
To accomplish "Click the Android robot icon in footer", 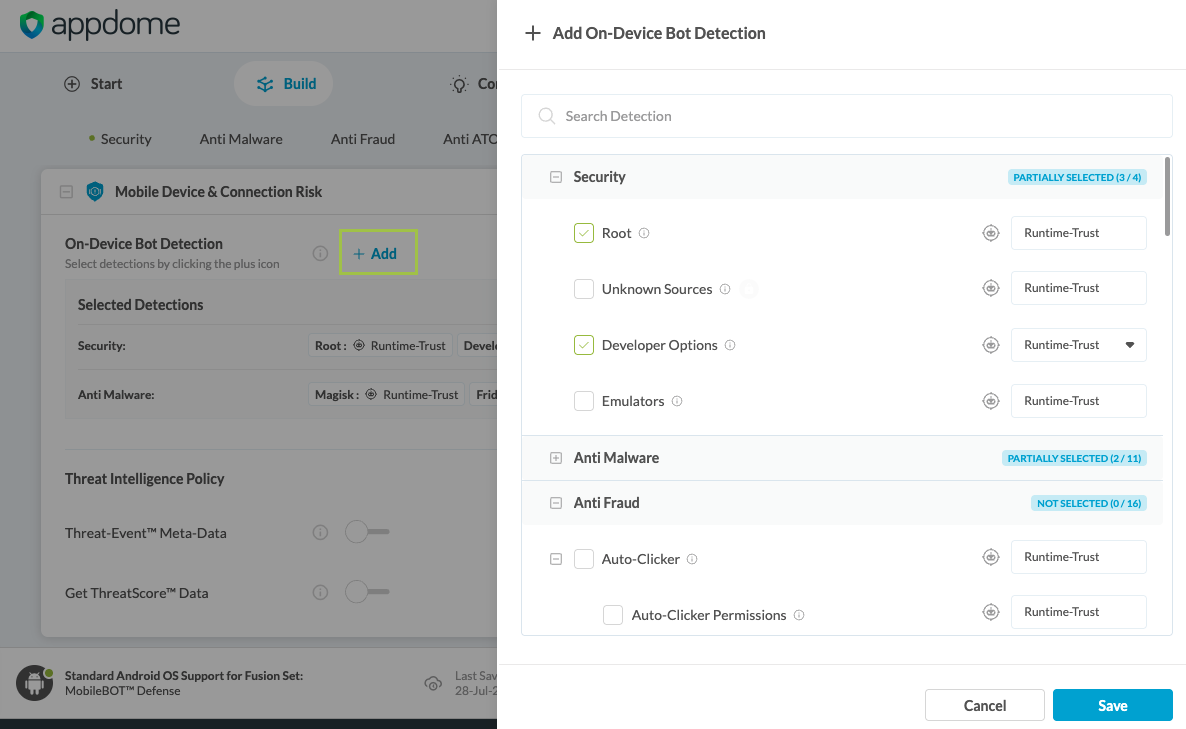I will coord(35,684).
